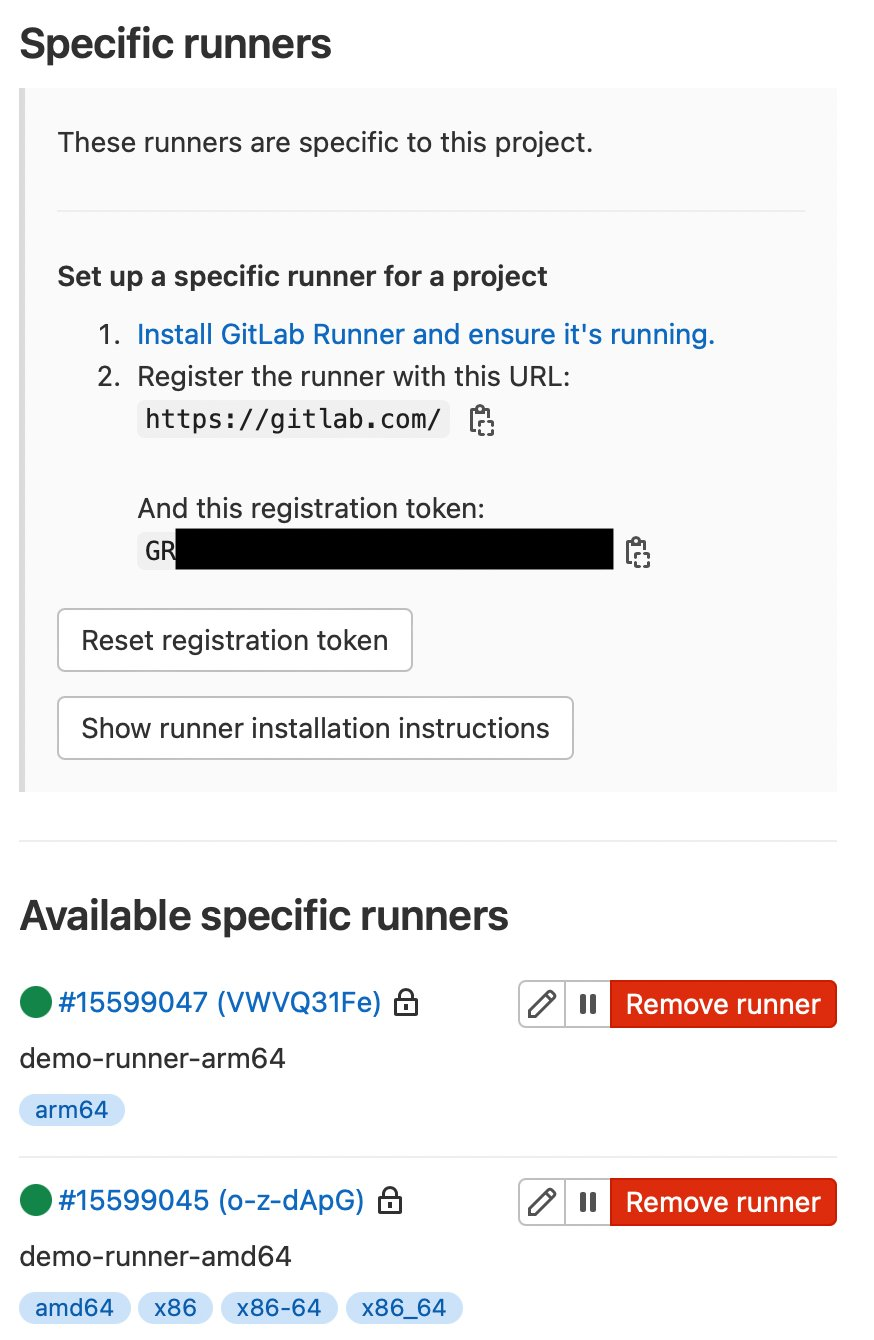Open the Install GitLab Runner link
Viewport: 874px width, 1340px height.
(425, 334)
